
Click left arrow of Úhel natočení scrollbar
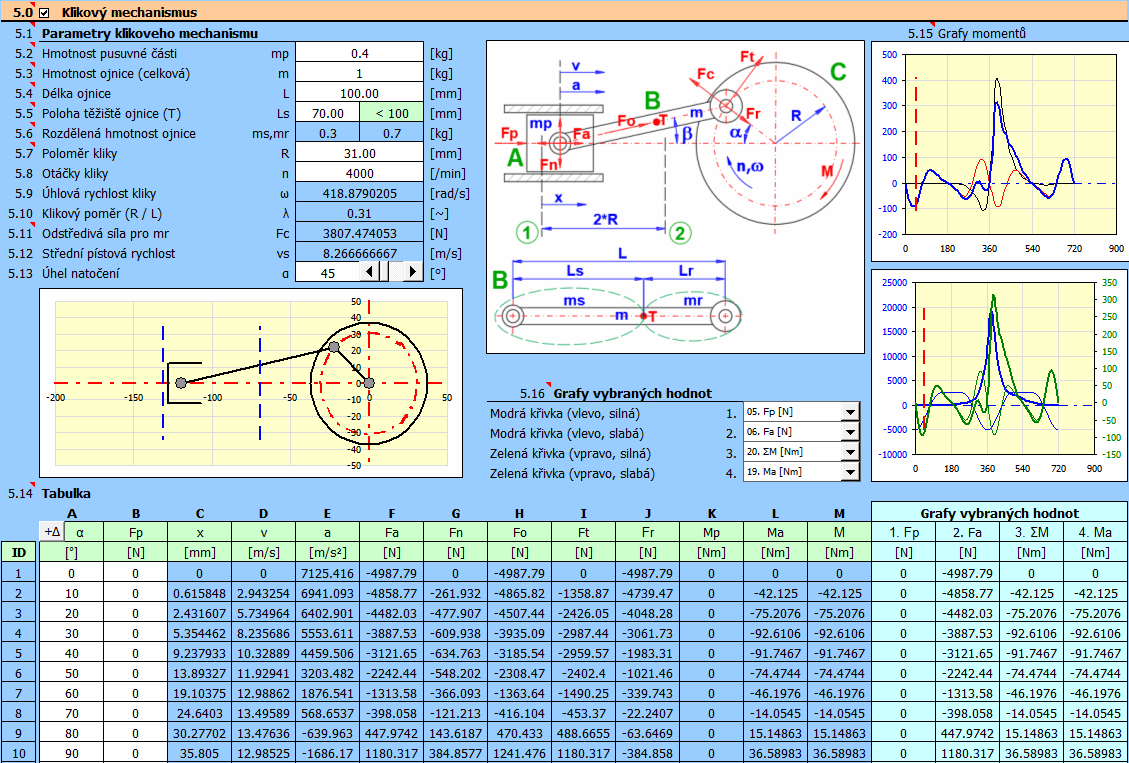point(368,272)
